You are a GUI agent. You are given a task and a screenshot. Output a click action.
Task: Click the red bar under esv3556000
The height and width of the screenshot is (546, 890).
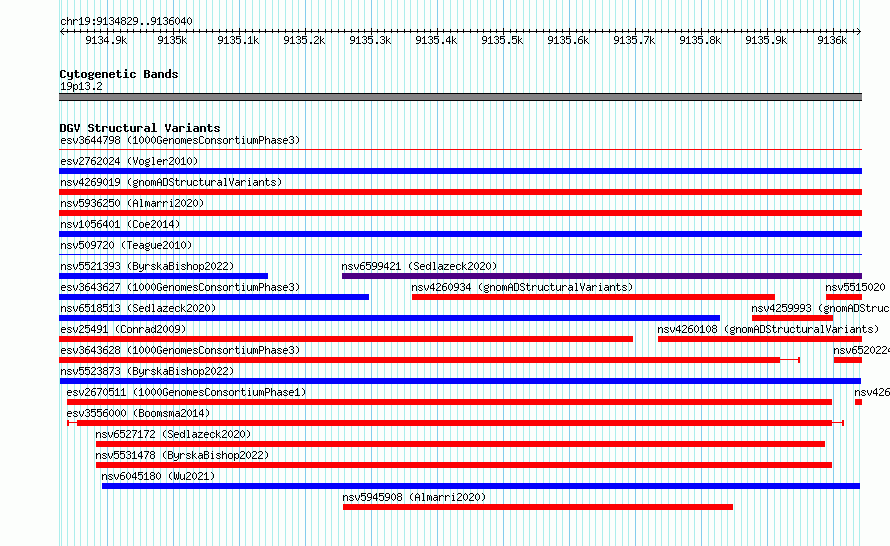point(455,423)
